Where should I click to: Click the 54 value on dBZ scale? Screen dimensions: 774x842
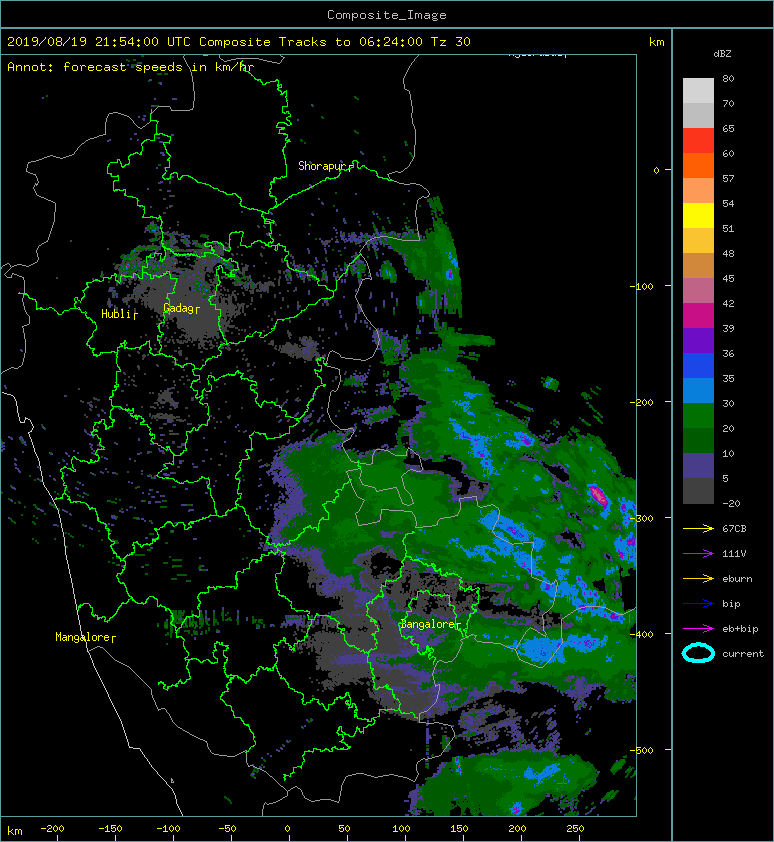728,203
